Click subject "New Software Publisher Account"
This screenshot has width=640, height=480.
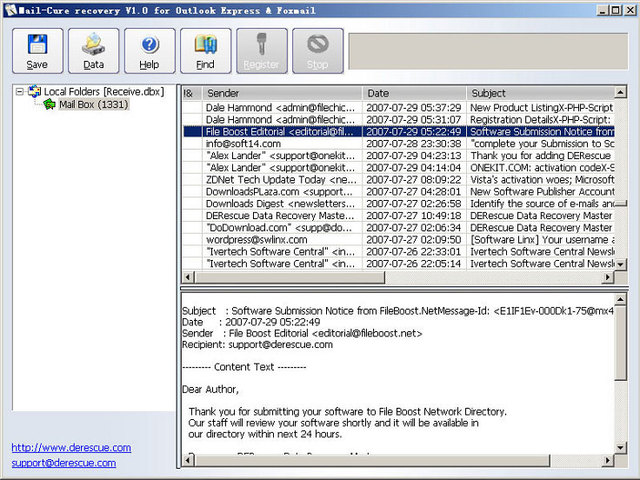(542, 192)
